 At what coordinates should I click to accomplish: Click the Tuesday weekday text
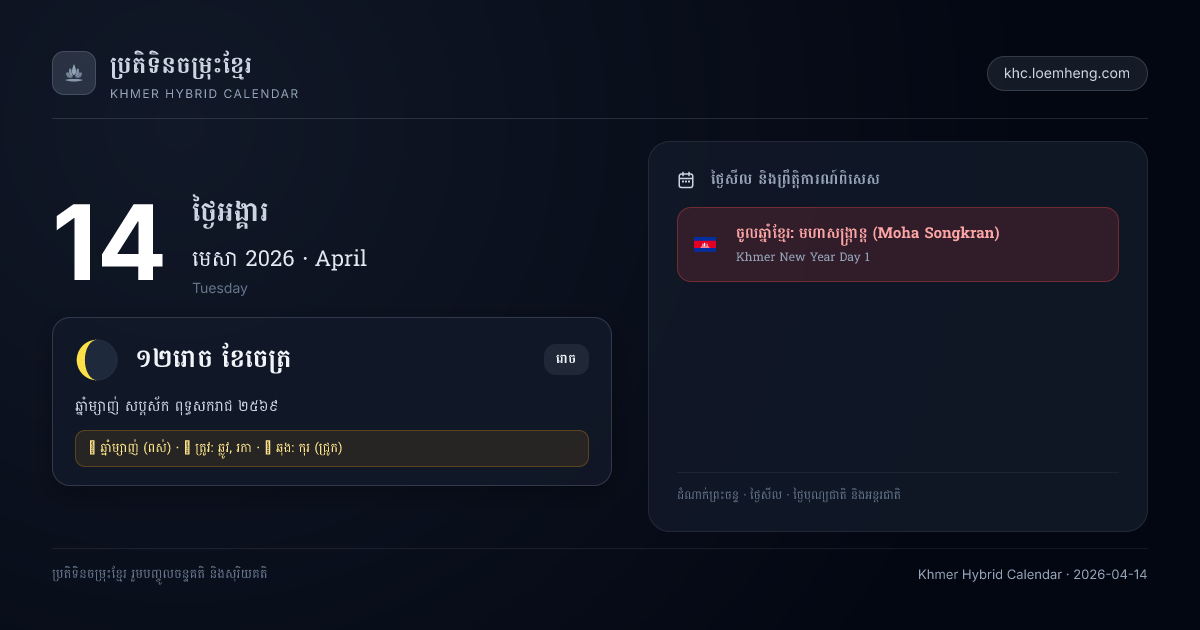220,288
